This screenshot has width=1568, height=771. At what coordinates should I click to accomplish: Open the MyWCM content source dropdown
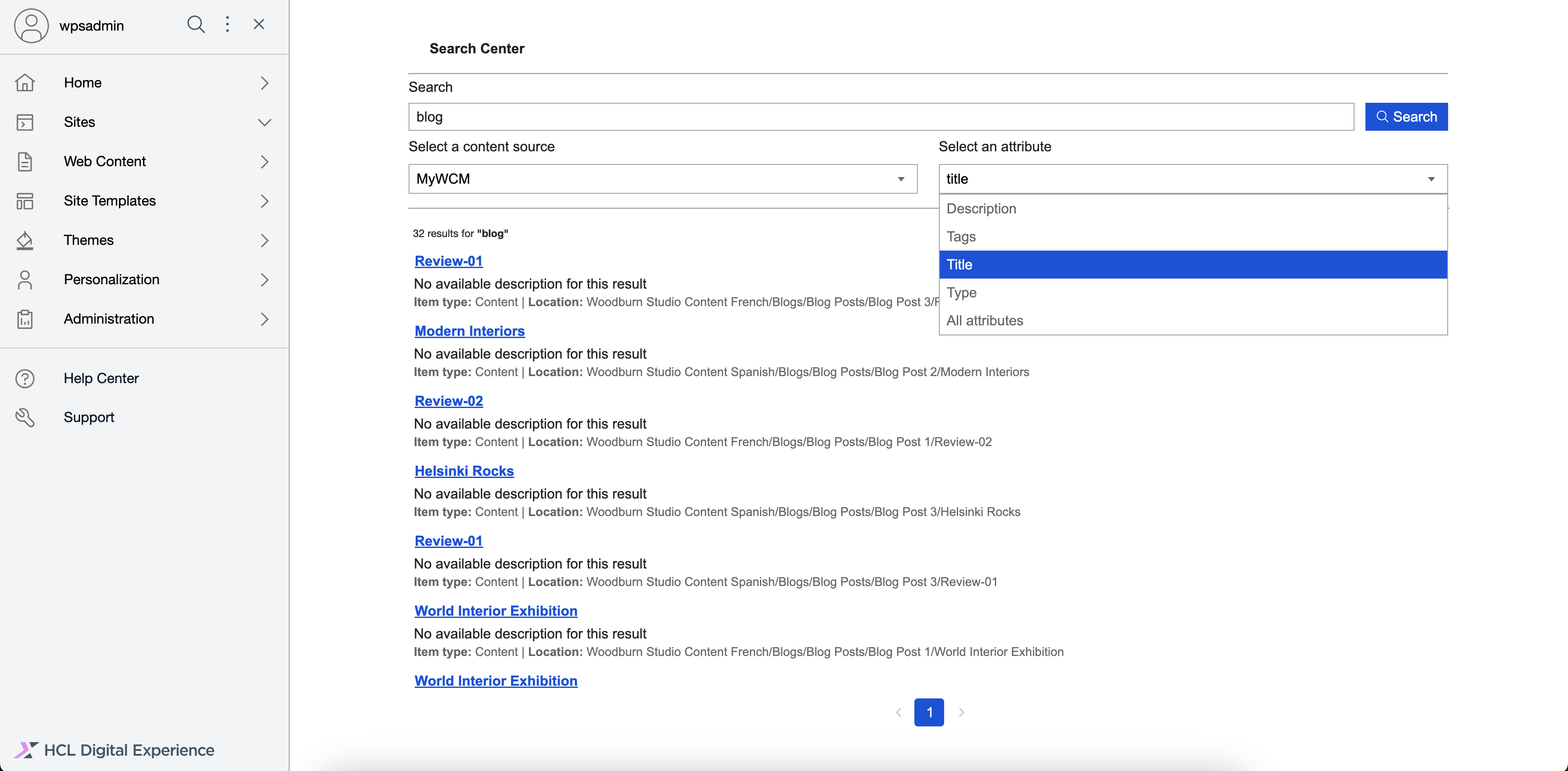pyautogui.click(x=662, y=179)
